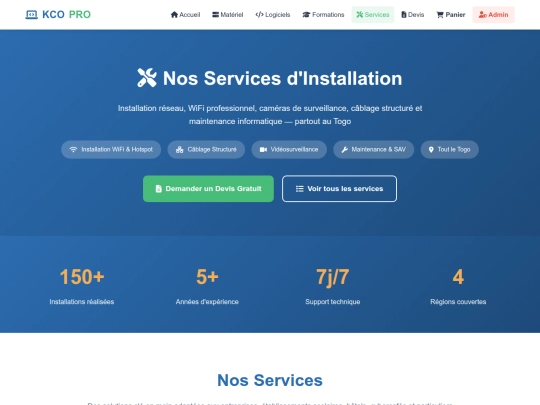Open the Formations menu item
Viewport: 540px width, 405px height.
click(323, 14)
